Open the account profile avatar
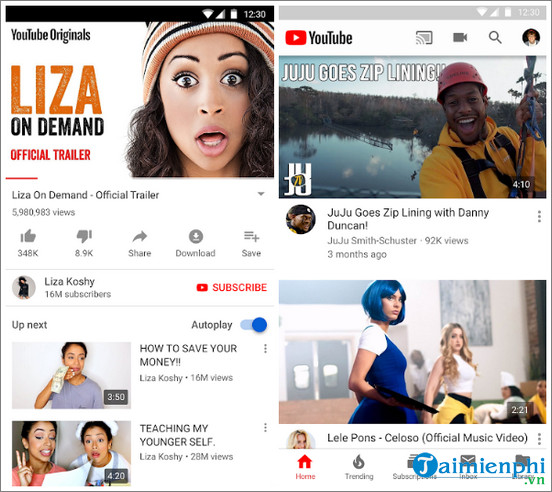Screen dimensions: 552x492 [531, 37]
